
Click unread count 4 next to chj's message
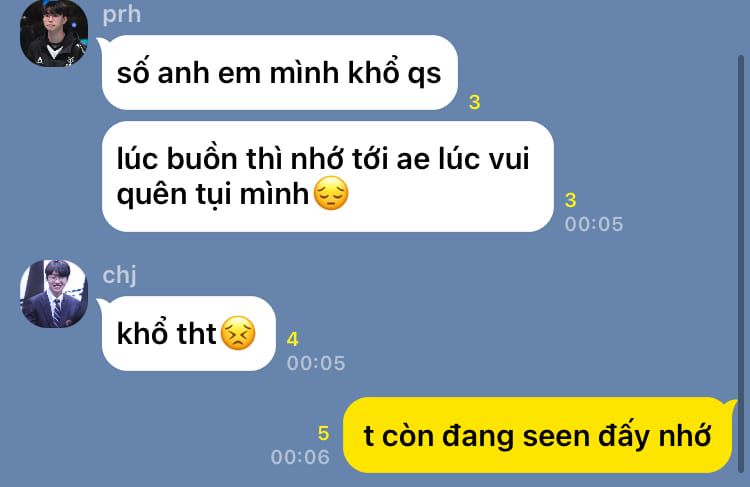[292, 339]
